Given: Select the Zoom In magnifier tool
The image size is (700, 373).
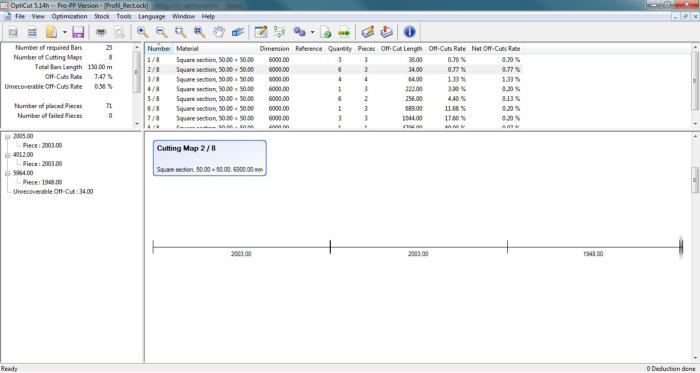Looking at the screenshot, I should 142,32.
